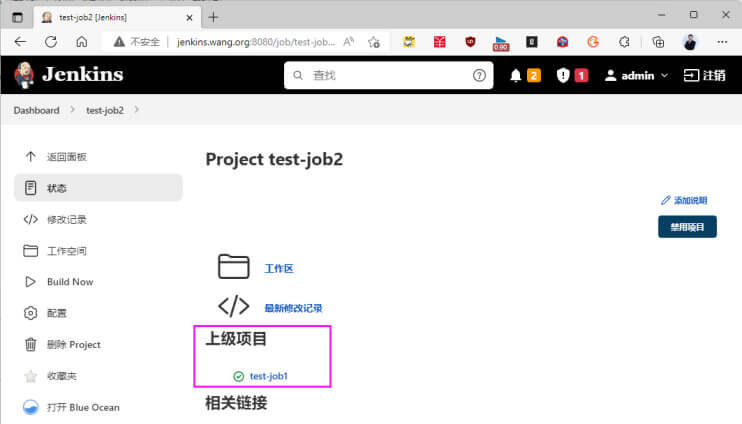
Task: Close the test-job2 [Jenkins] tab
Action: pos(189,18)
